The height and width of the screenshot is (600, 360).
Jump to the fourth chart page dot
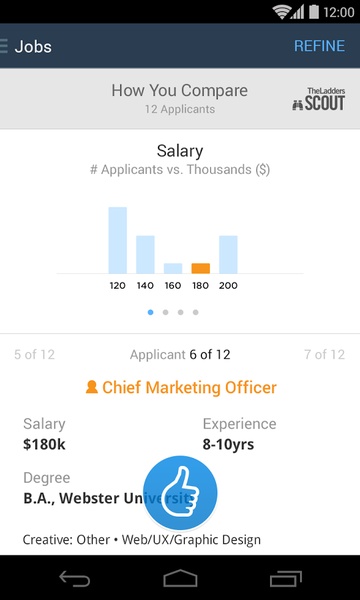tap(195, 312)
